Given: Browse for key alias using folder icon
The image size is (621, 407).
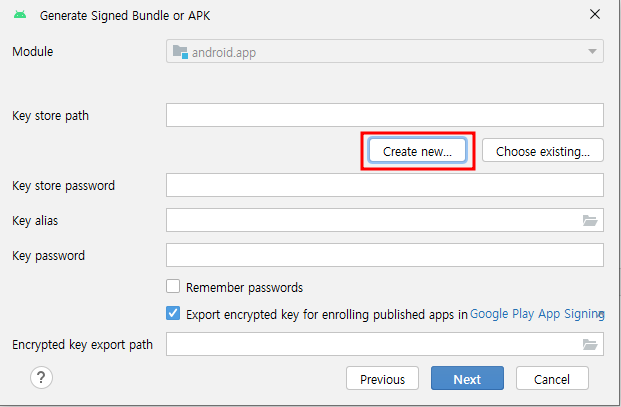Looking at the screenshot, I should (x=590, y=220).
